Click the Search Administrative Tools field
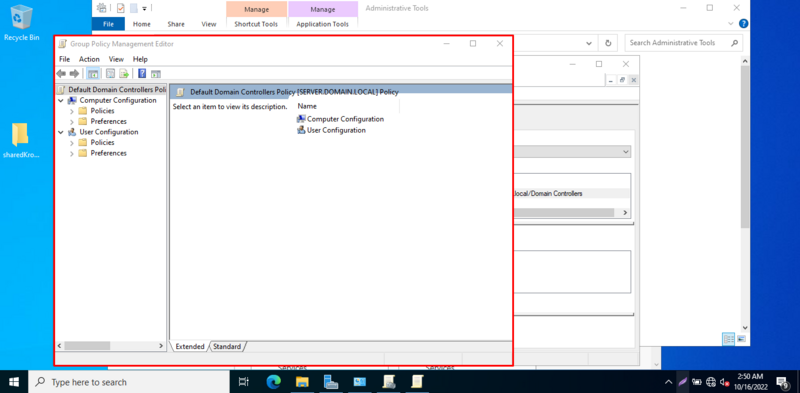Screen dimensions: 800x393 tap(684, 43)
